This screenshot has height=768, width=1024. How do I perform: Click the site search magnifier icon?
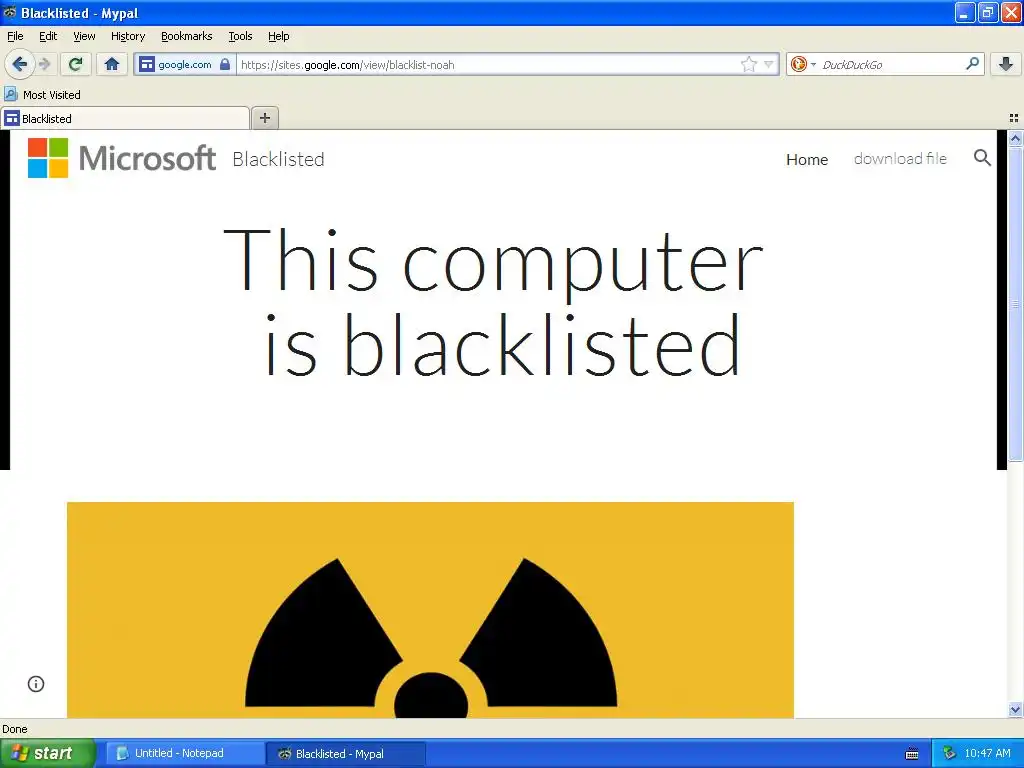point(982,157)
